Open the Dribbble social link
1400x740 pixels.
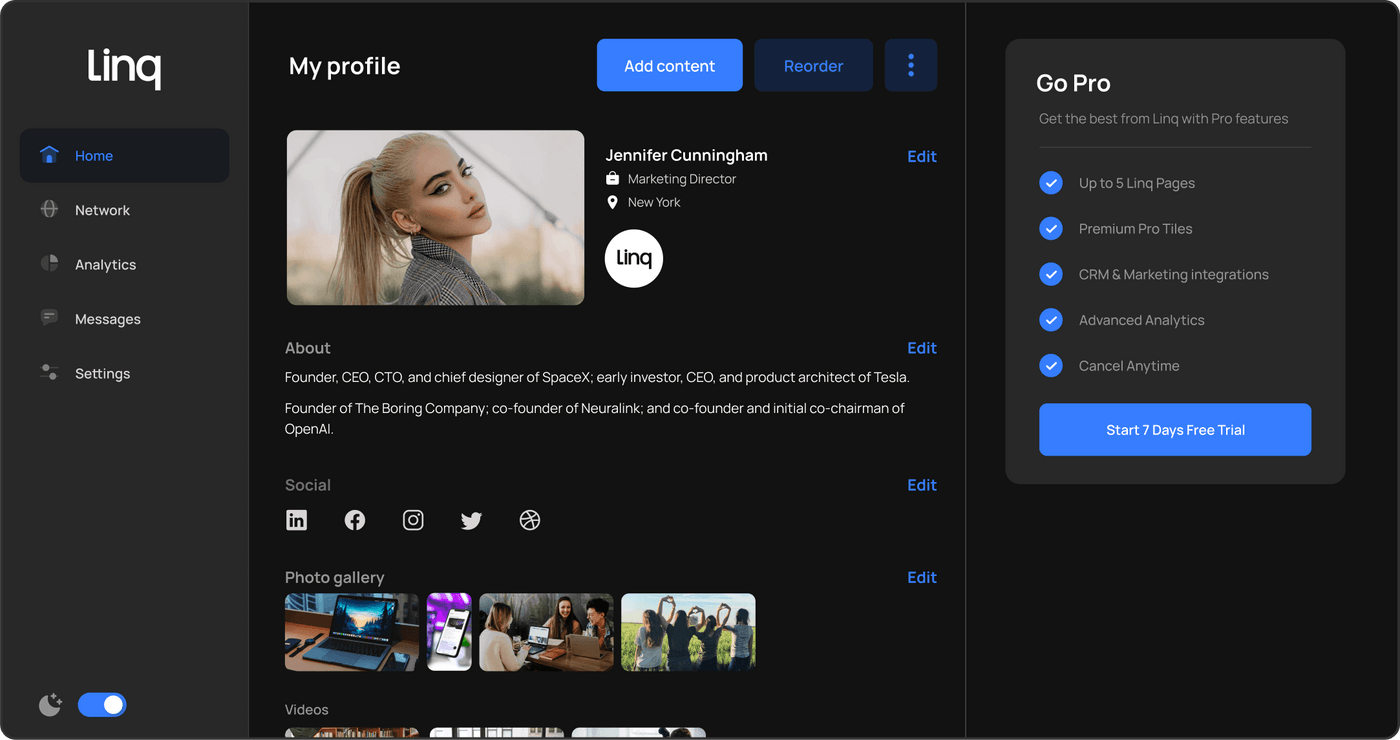[530, 520]
